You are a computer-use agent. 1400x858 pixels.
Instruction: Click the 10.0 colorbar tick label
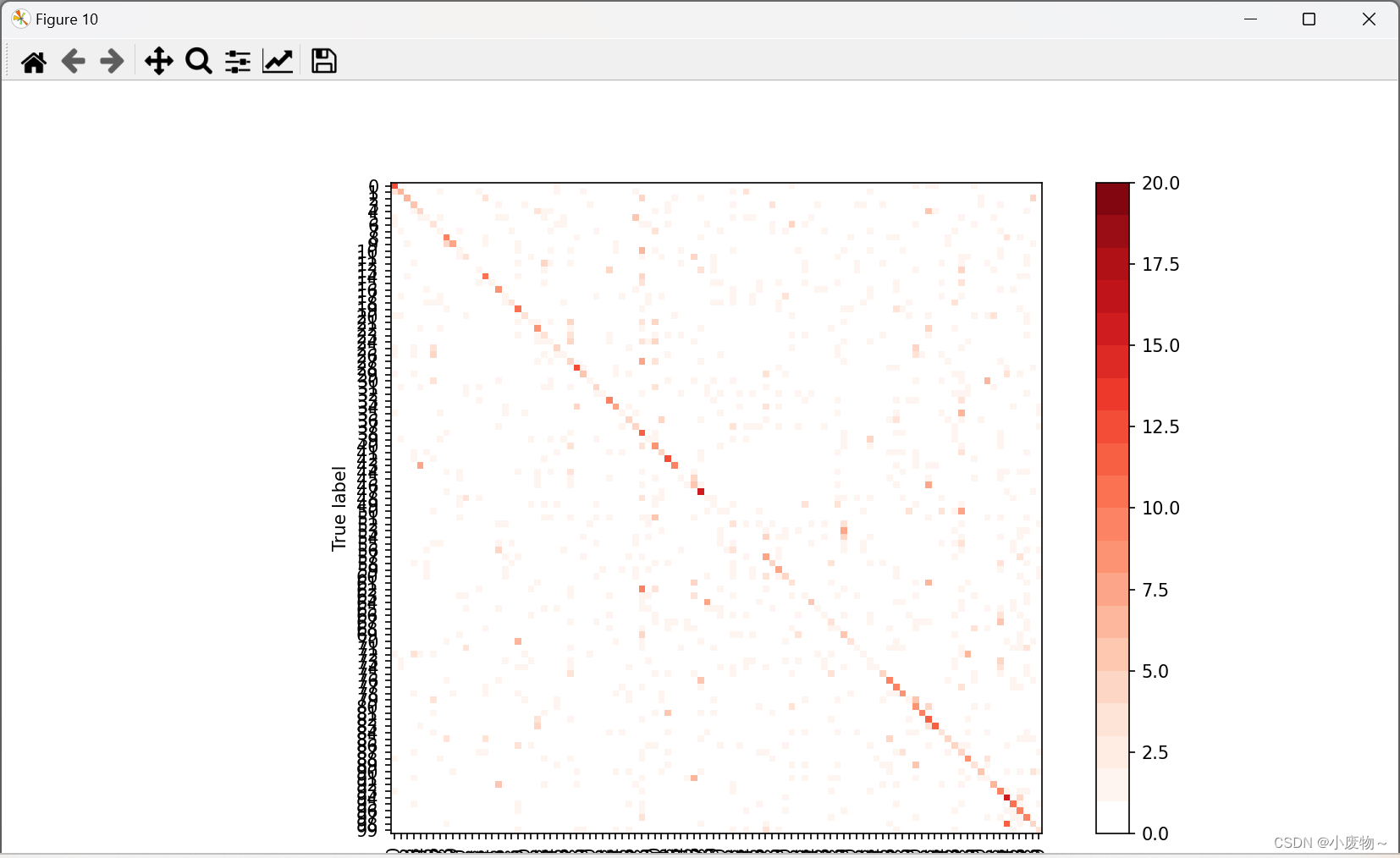[x=1160, y=508]
